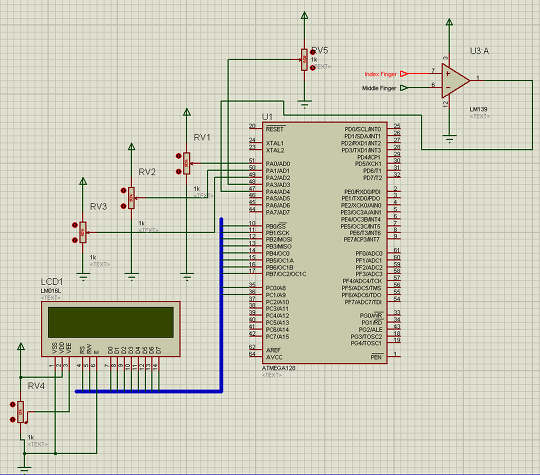Click the RESET pin of U1
Viewport: 540px width, 475px height.
[256, 129]
